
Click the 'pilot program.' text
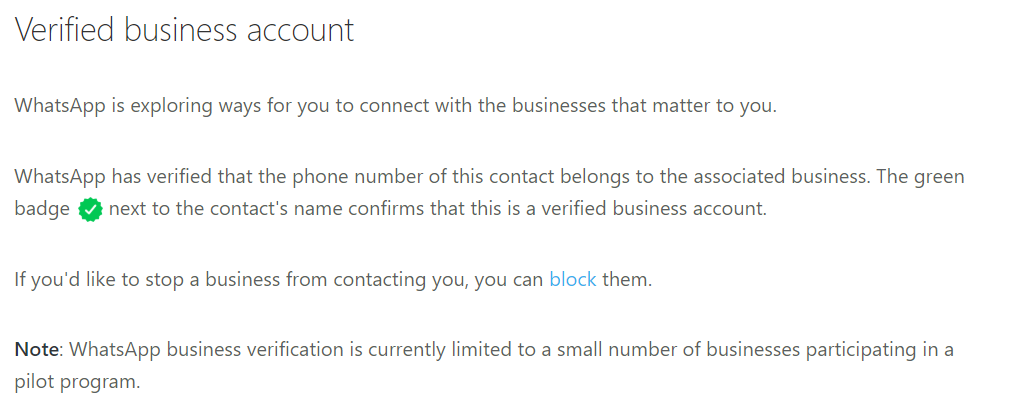pyautogui.click(x=77, y=383)
